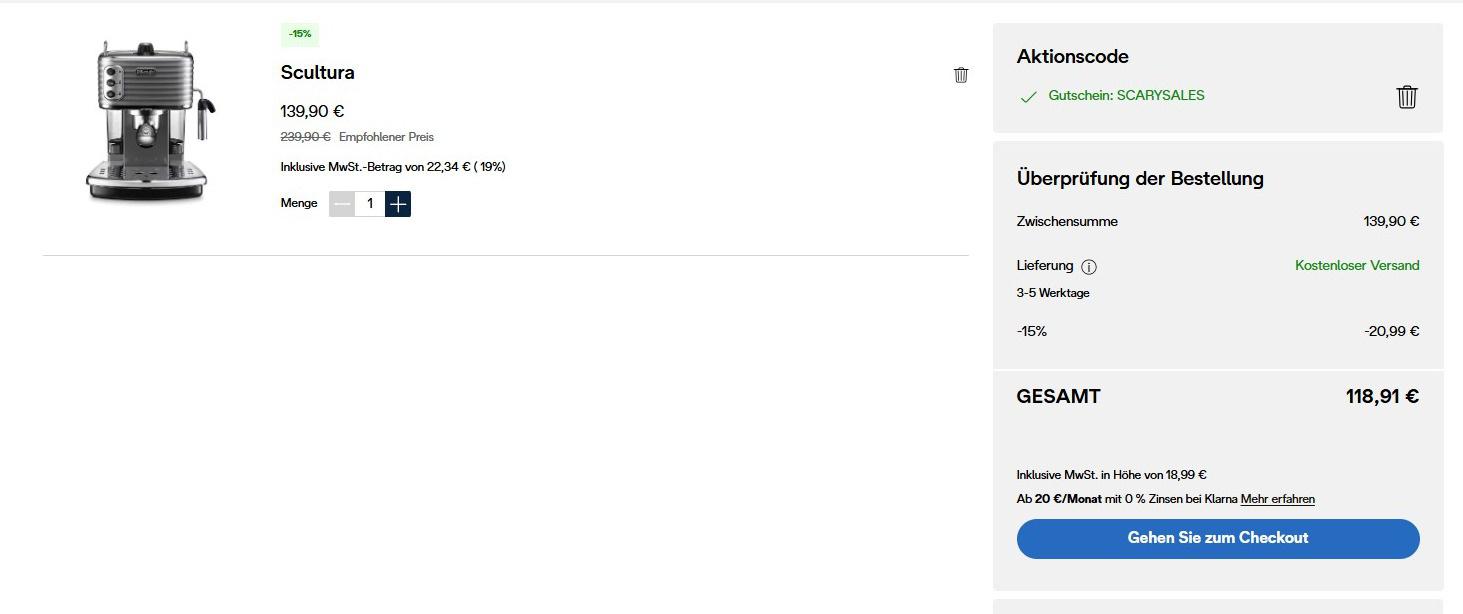The image size is (1463, 614).
Task: Open the Scultura espresso machine image
Action: pyautogui.click(x=150, y=120)
